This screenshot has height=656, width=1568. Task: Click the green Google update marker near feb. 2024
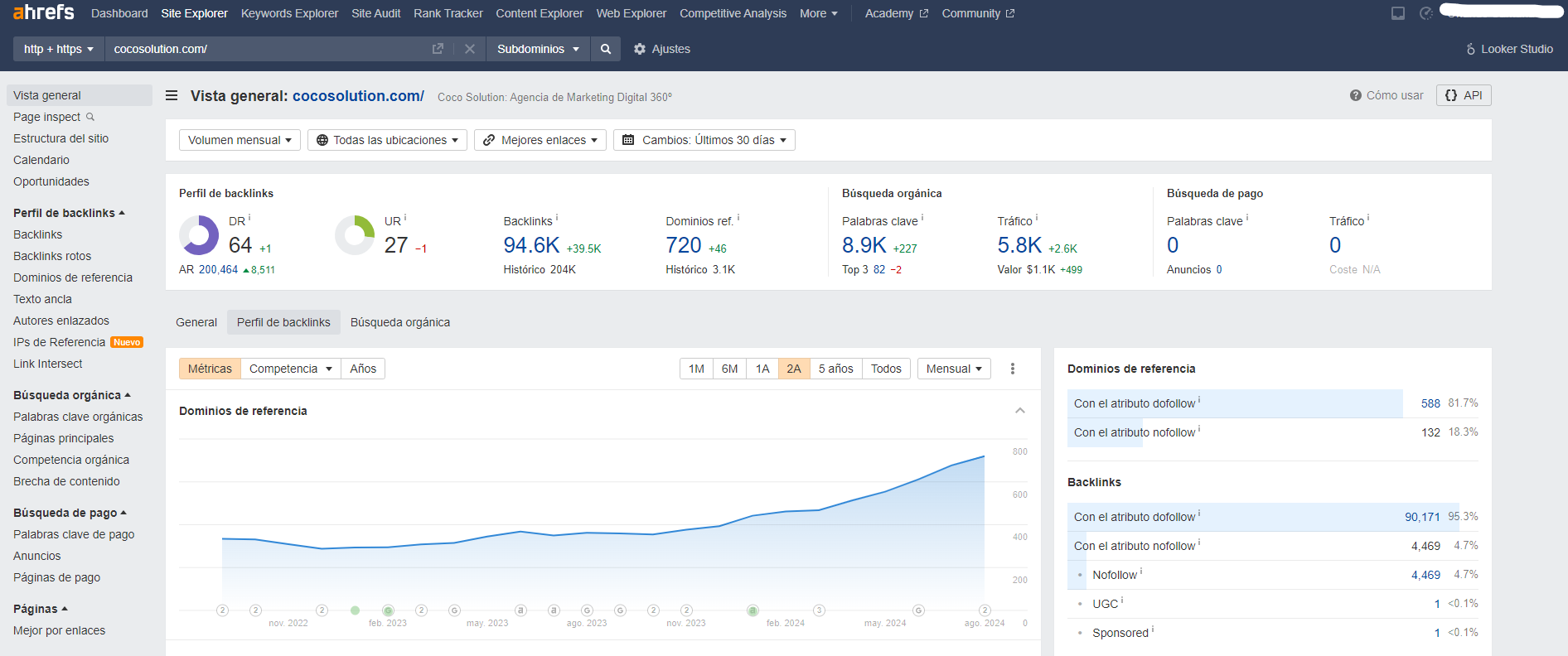pos(753,610)
